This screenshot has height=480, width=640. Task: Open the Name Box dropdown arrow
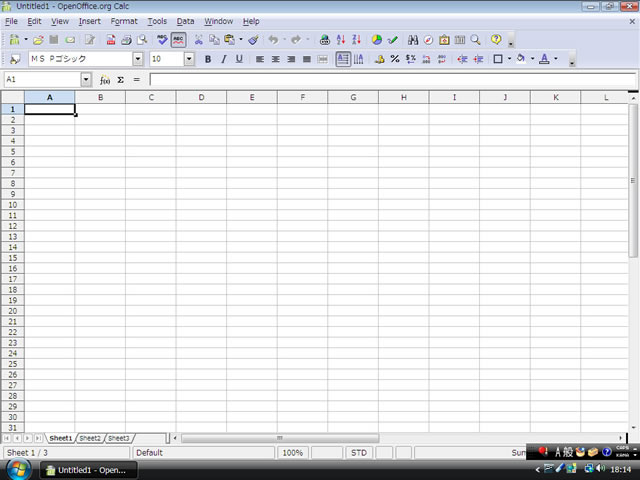click(85, 79)
